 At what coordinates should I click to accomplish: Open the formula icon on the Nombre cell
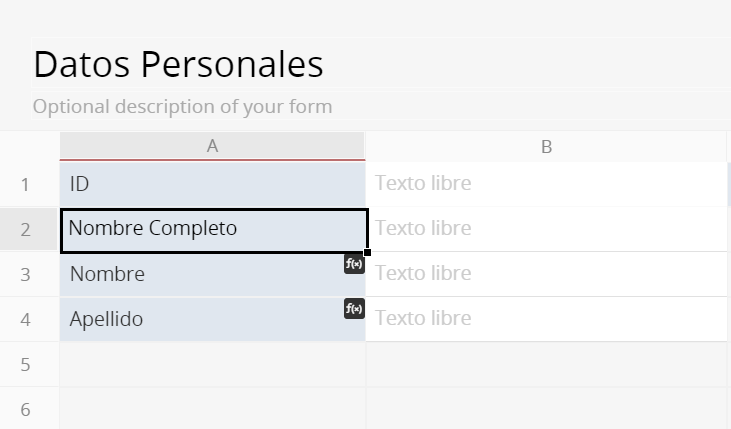click(x=354, y=264)
